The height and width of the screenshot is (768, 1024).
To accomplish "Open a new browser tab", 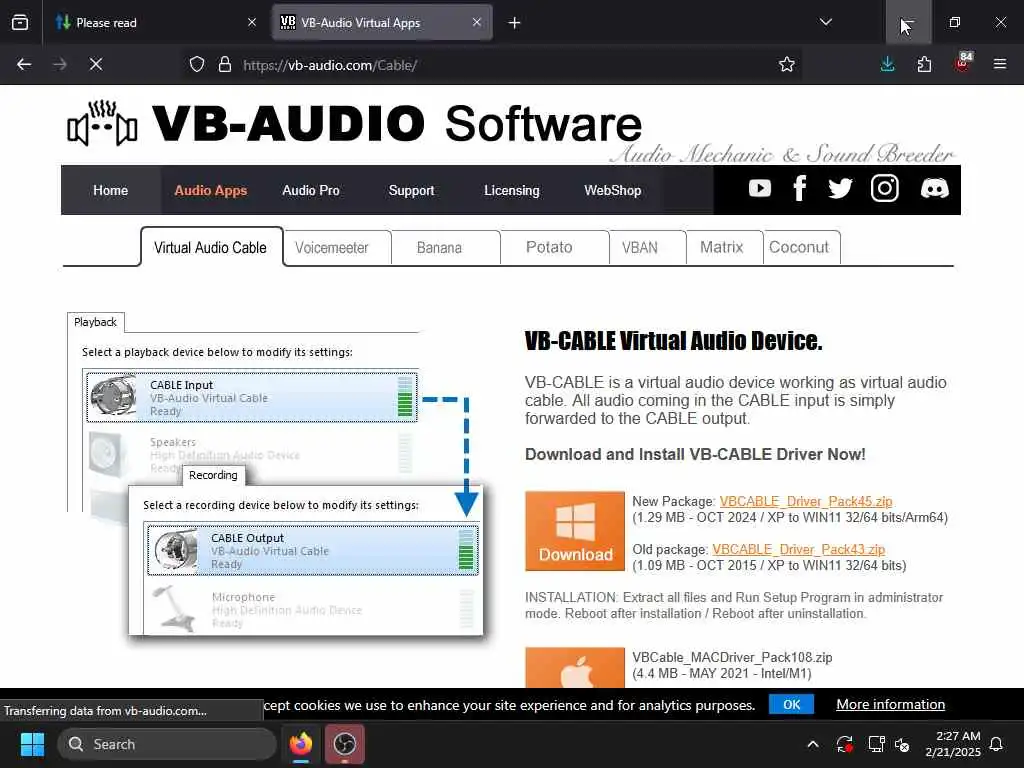I will [x=515, y=23].
